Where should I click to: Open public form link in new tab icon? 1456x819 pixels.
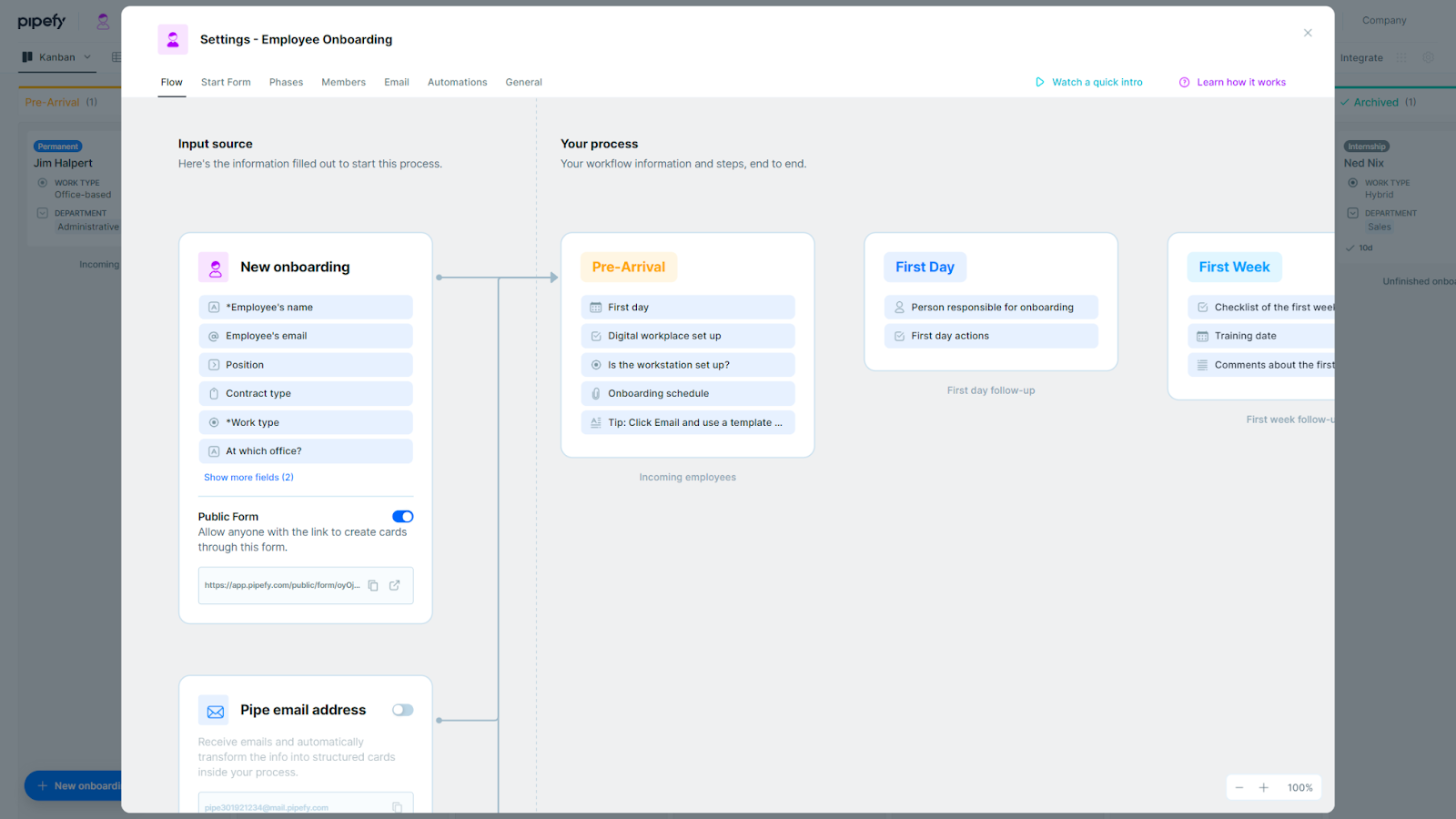click(x=395, y=586)
